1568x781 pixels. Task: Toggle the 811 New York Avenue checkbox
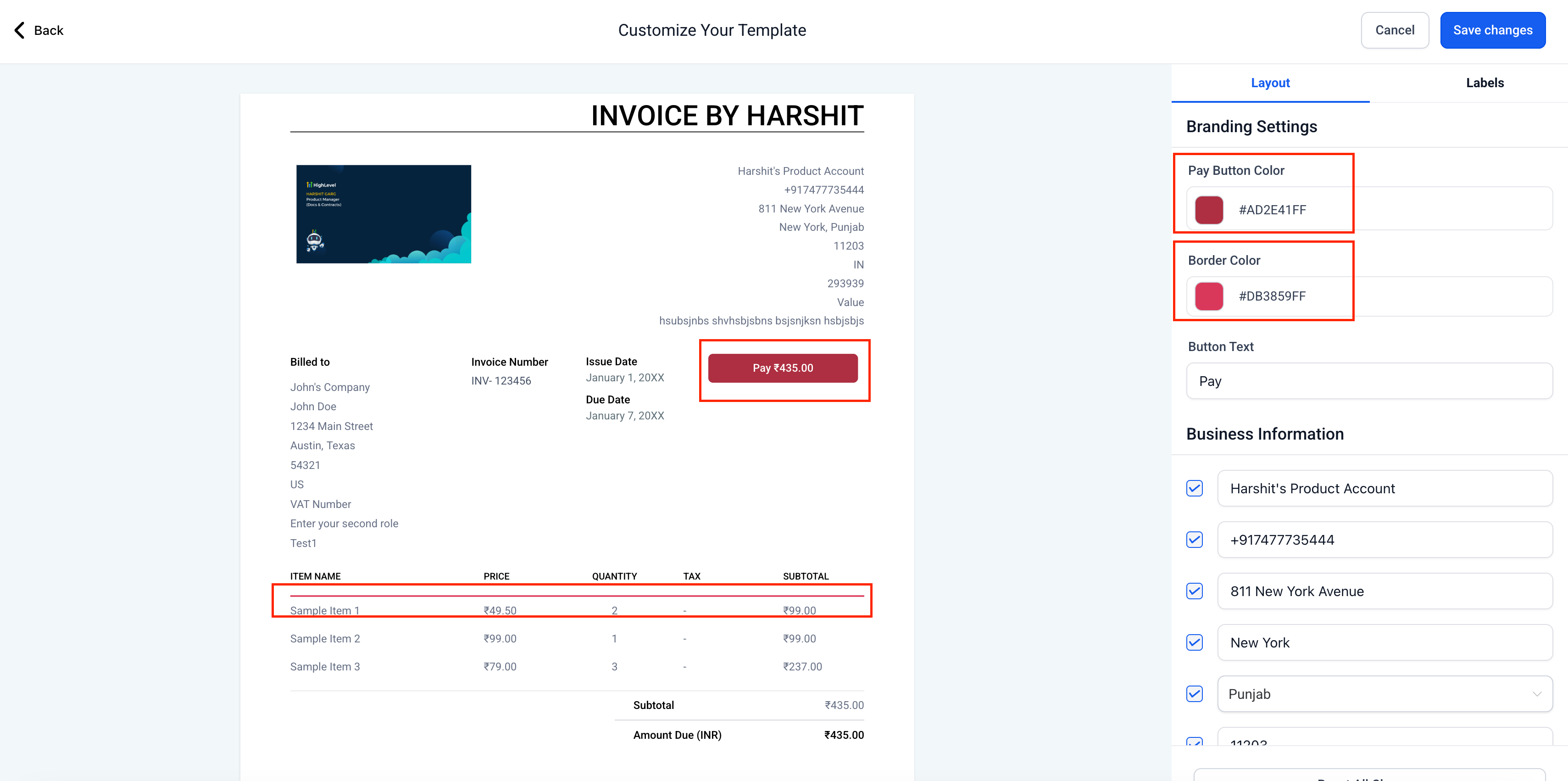tap(1194, 591)
